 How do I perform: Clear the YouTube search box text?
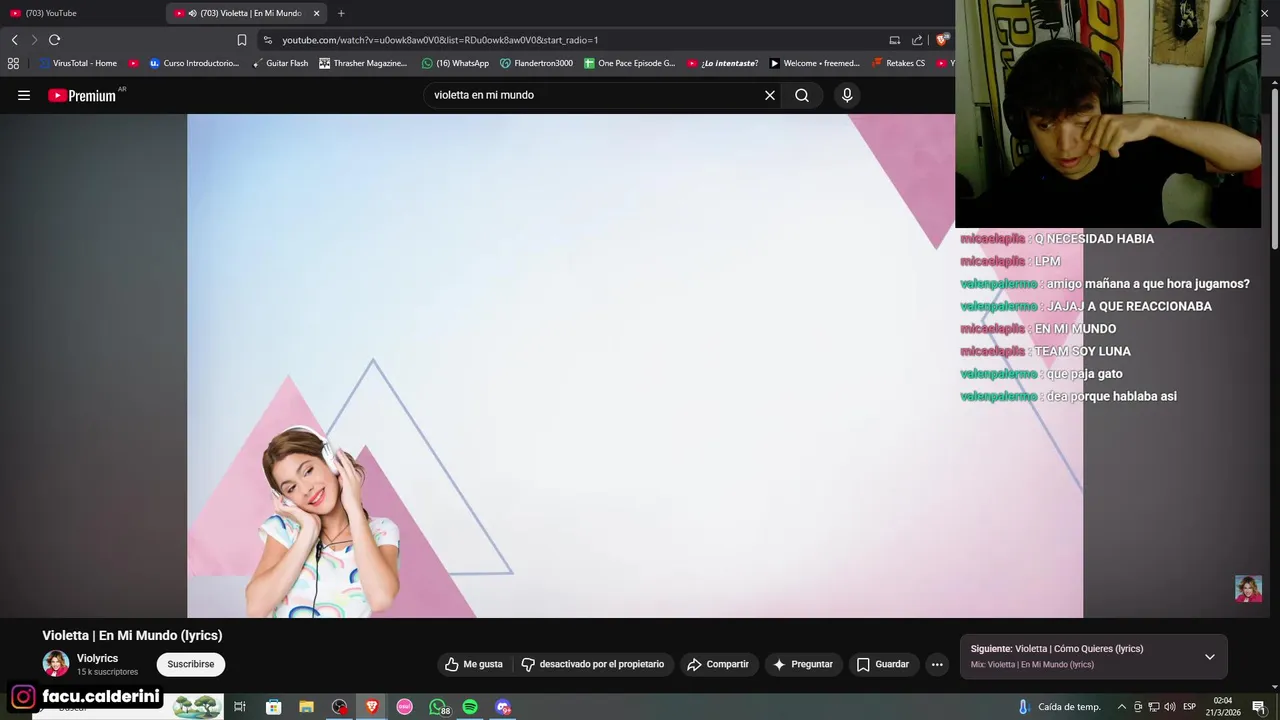770,95
